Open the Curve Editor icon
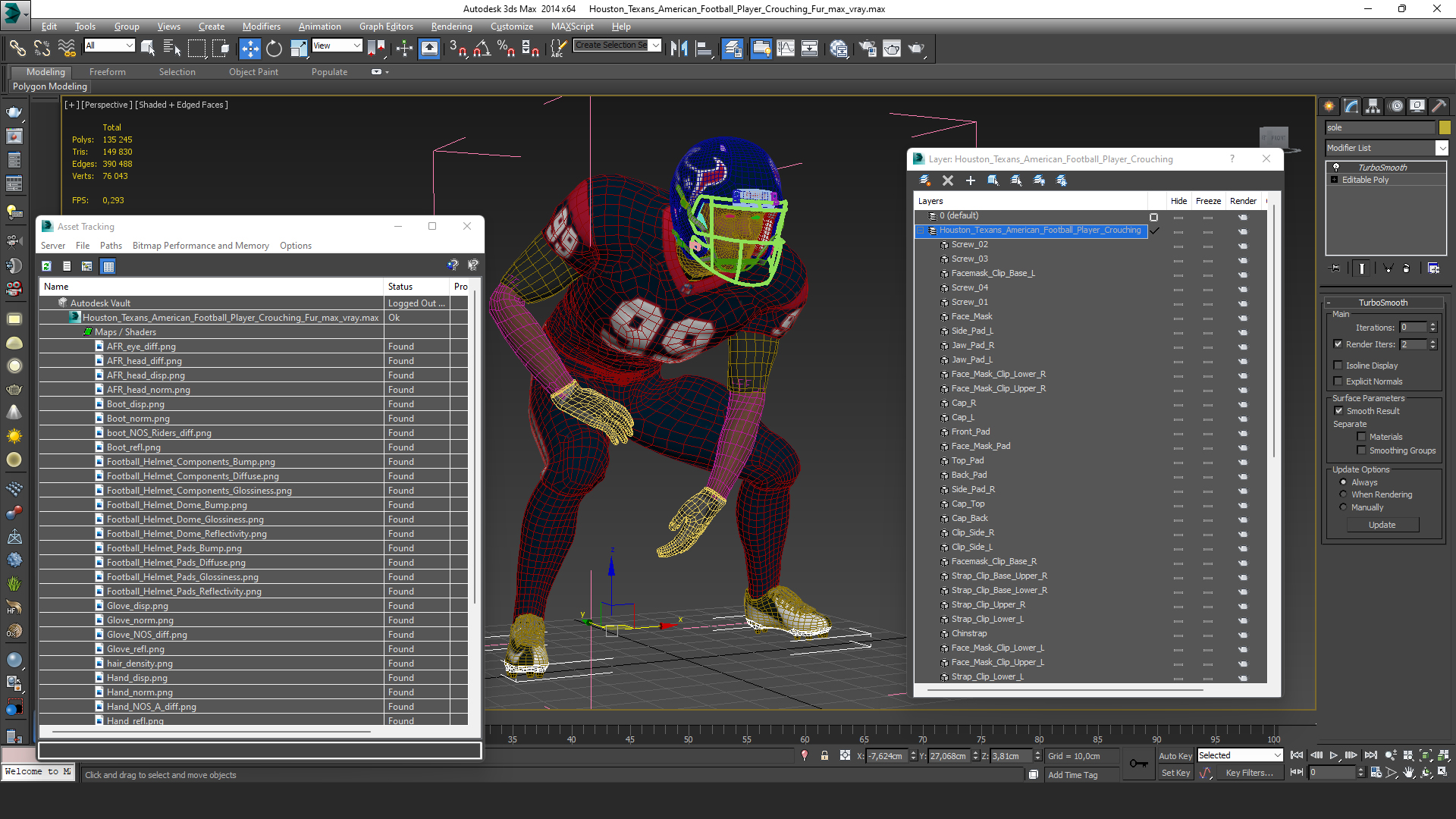1456x819 pixels. point(786,49)
